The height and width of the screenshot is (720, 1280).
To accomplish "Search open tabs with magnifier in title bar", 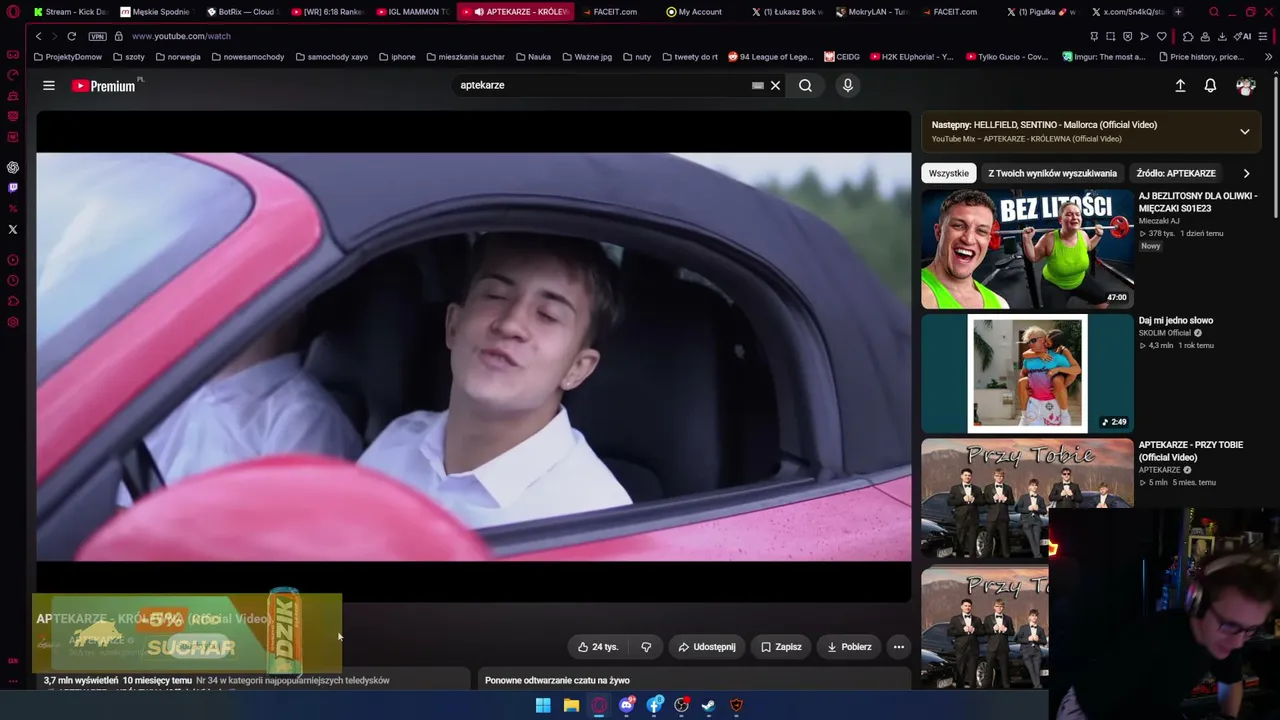I will (x=1214, y=12).
